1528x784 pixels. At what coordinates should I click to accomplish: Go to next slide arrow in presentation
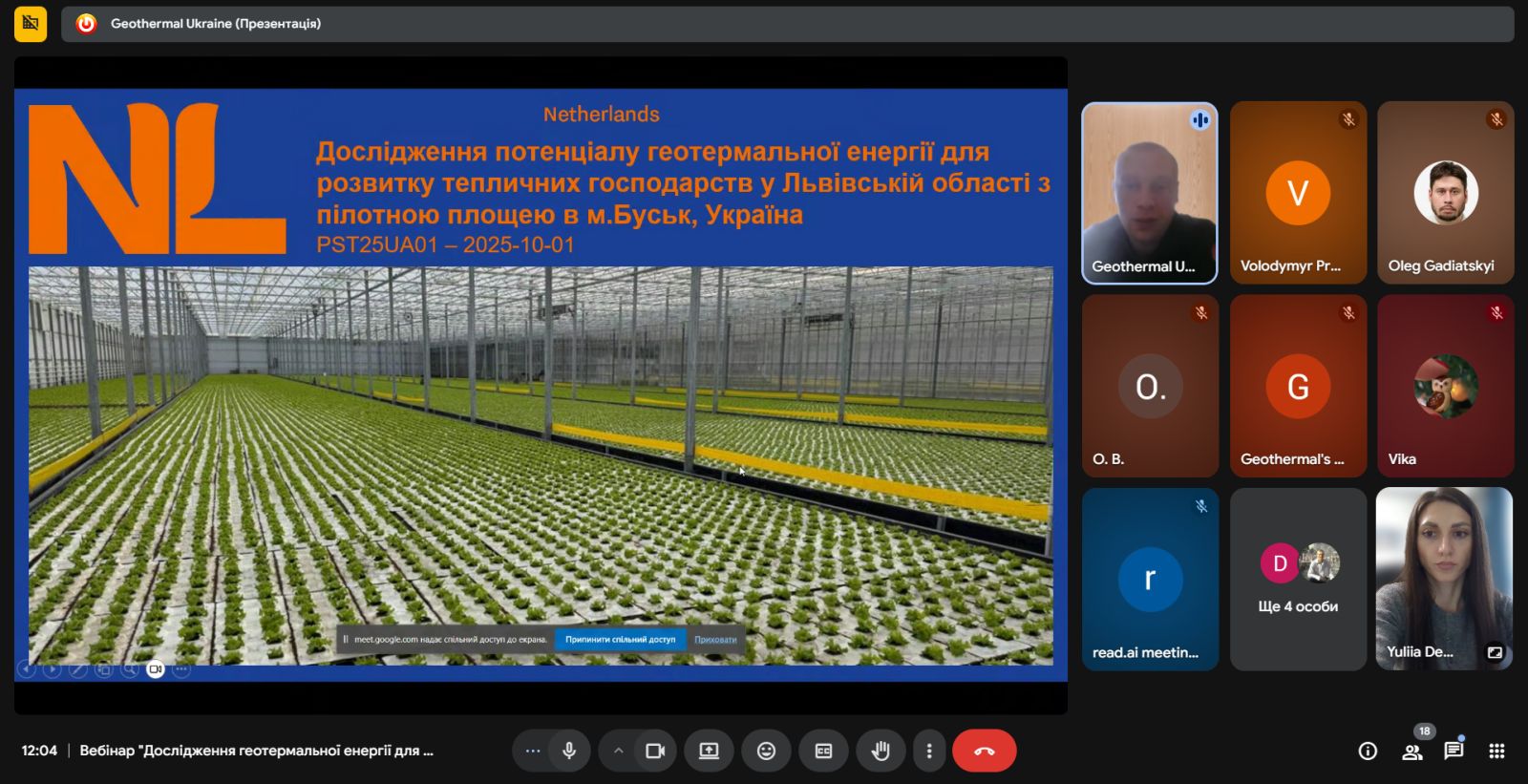click(53, 669)
